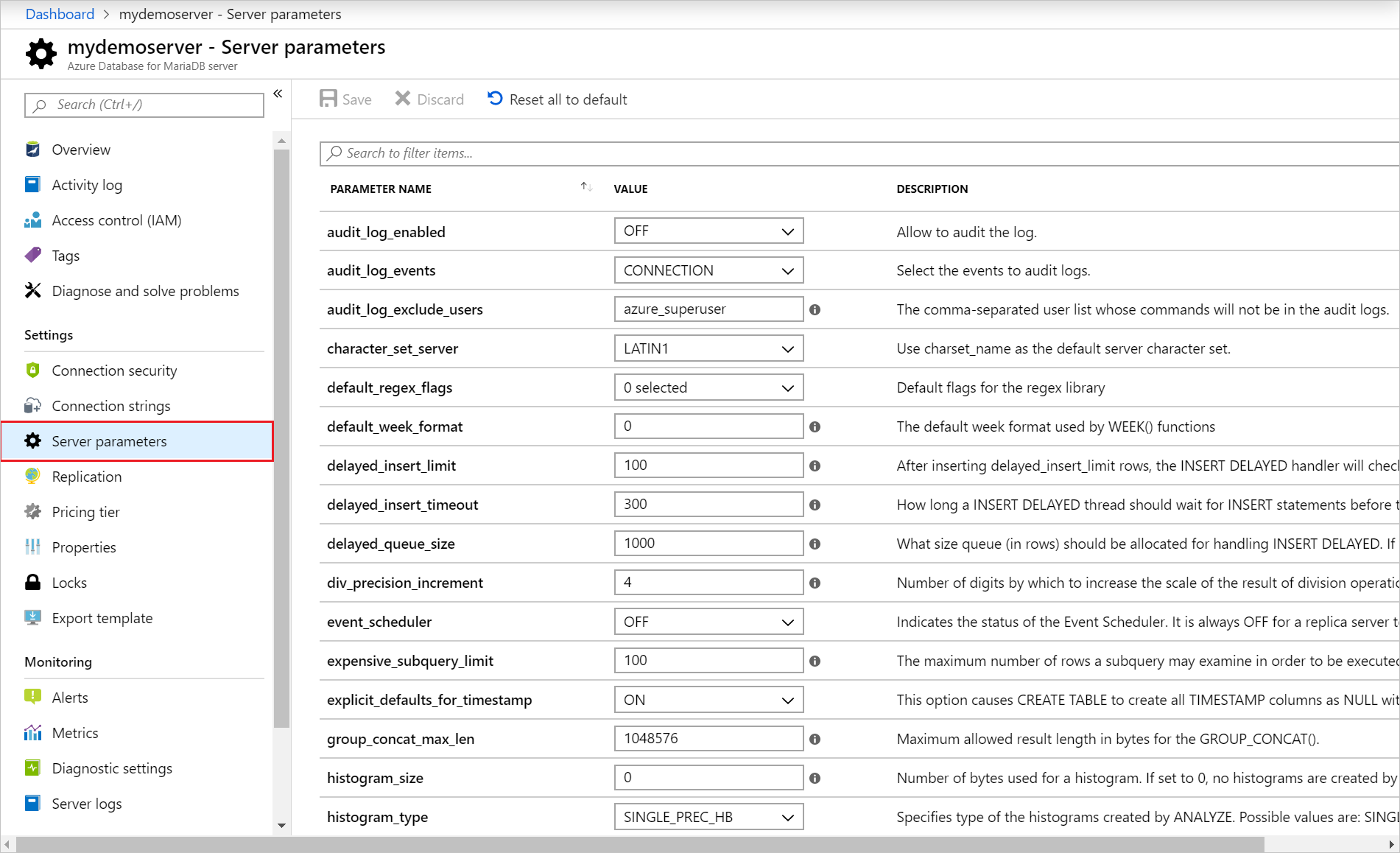Click Reset all to default
Image resolution: width=1400 pixels, height=853 pixels.
pos(557,99)
